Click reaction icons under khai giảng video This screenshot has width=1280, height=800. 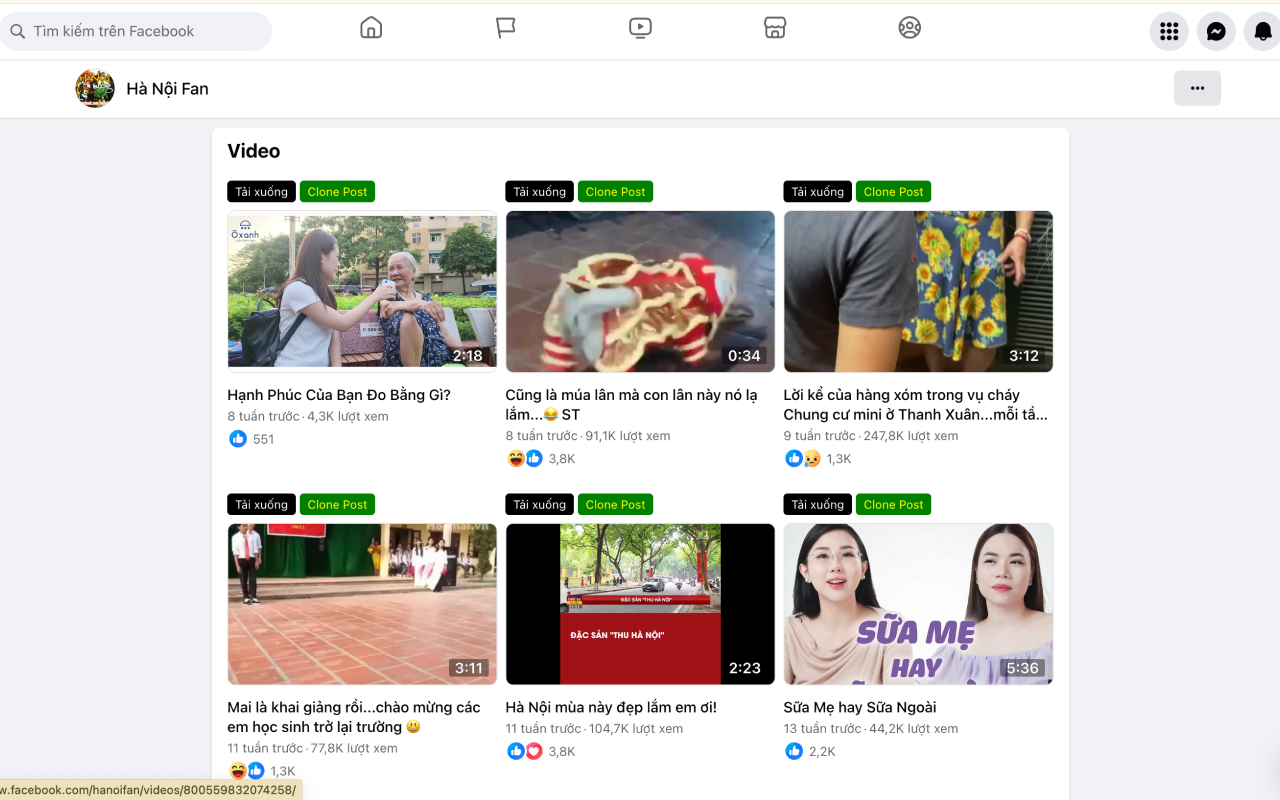pyautogui.click(x=247, y=771)
